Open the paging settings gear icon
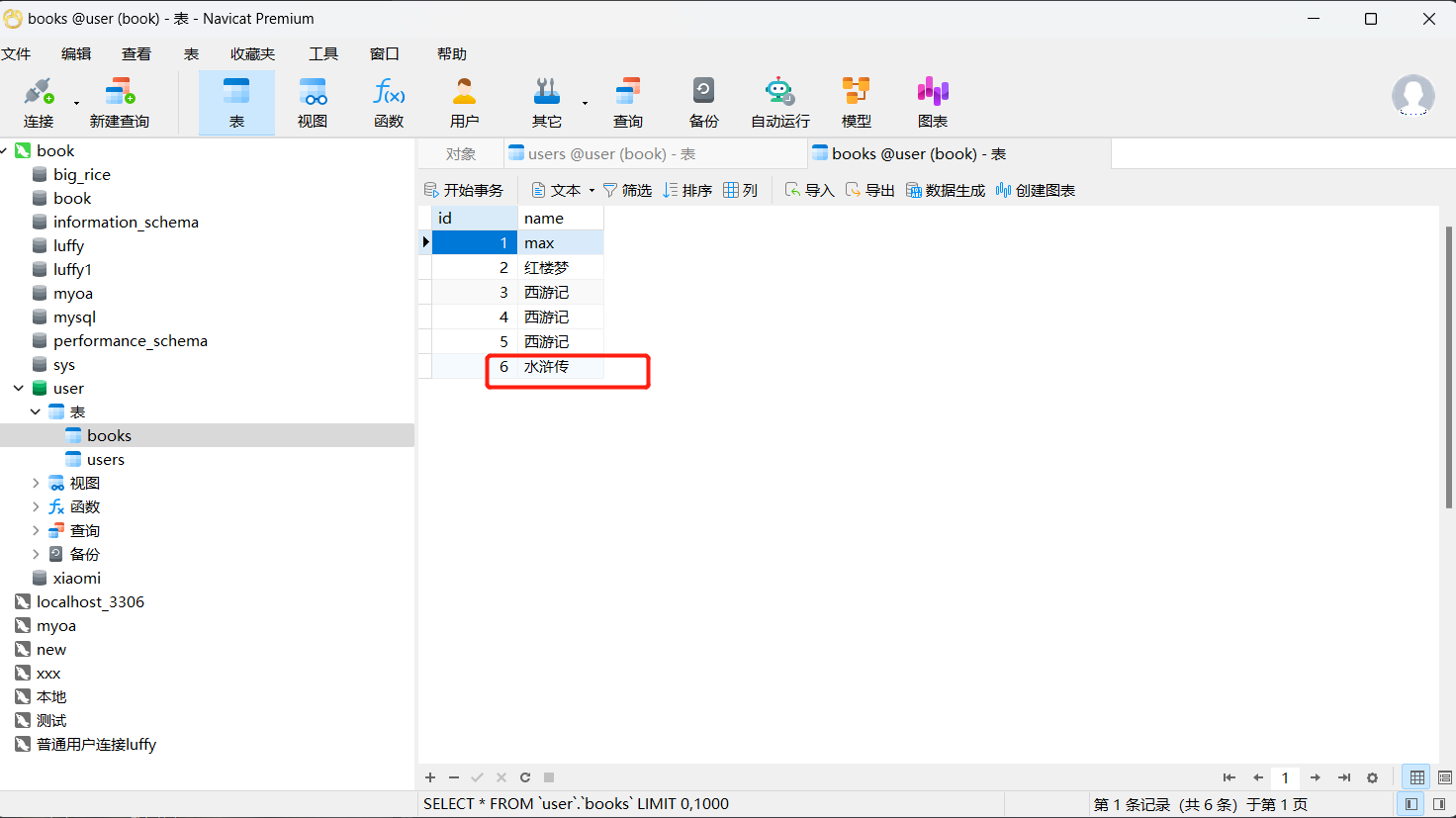This screenshot has height=818, width=1456. [x=1372, y=777]
